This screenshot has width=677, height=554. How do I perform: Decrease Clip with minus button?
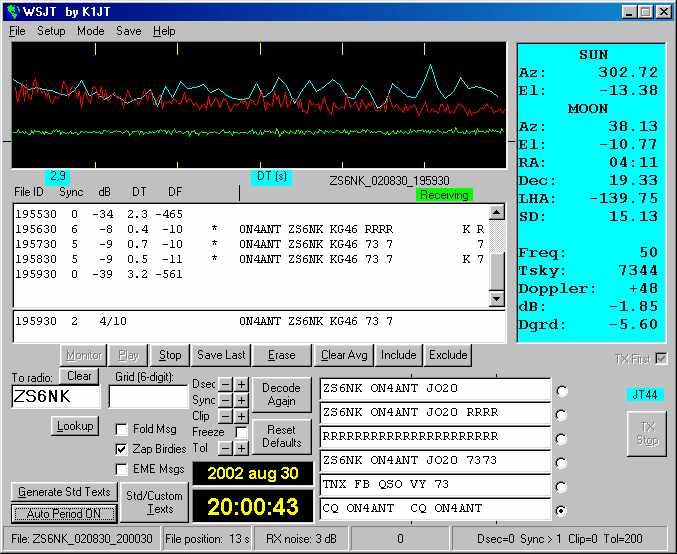pyautogui.click(x=226, y=416)
